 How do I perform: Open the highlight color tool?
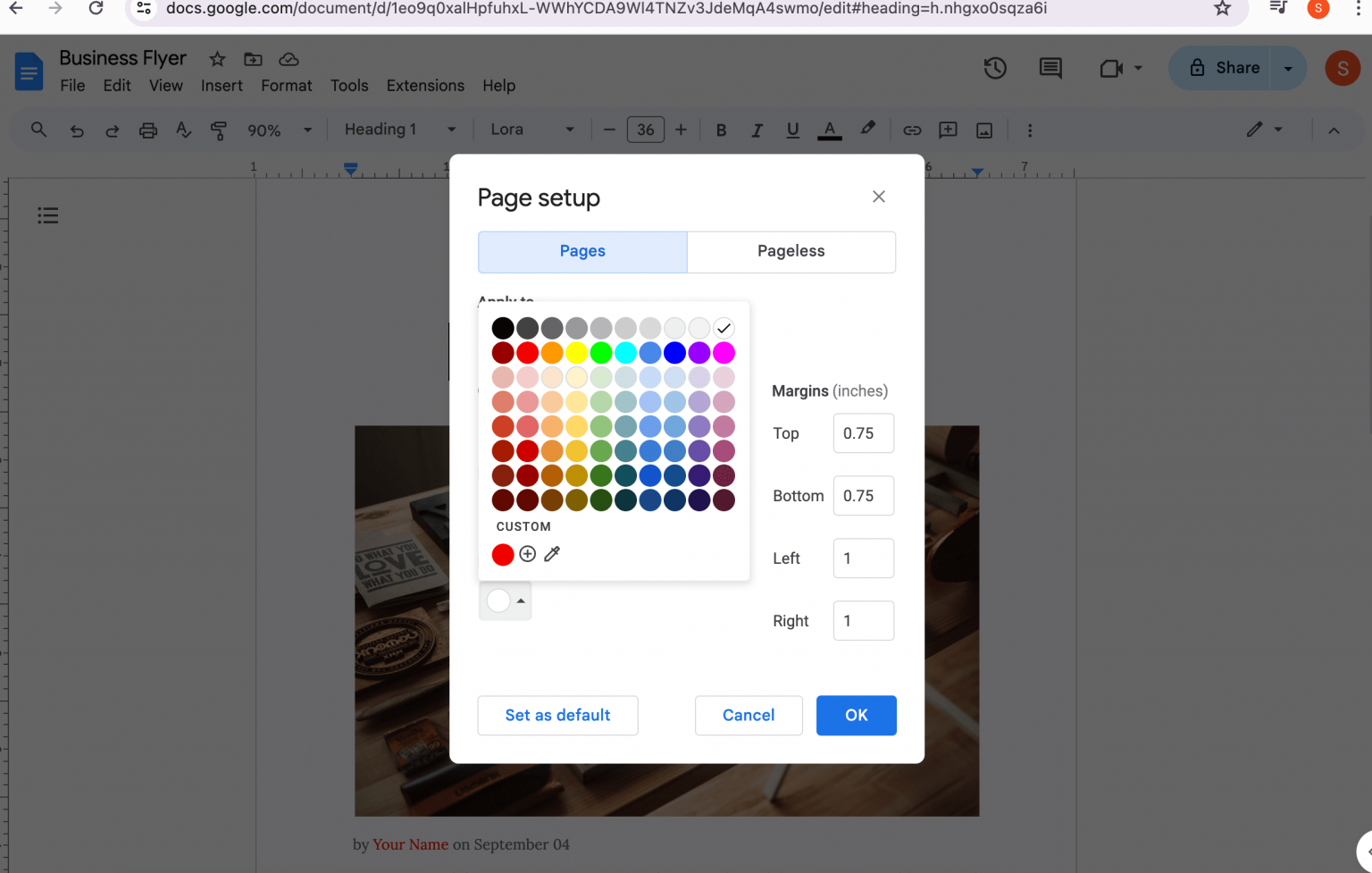click(867, 130)
